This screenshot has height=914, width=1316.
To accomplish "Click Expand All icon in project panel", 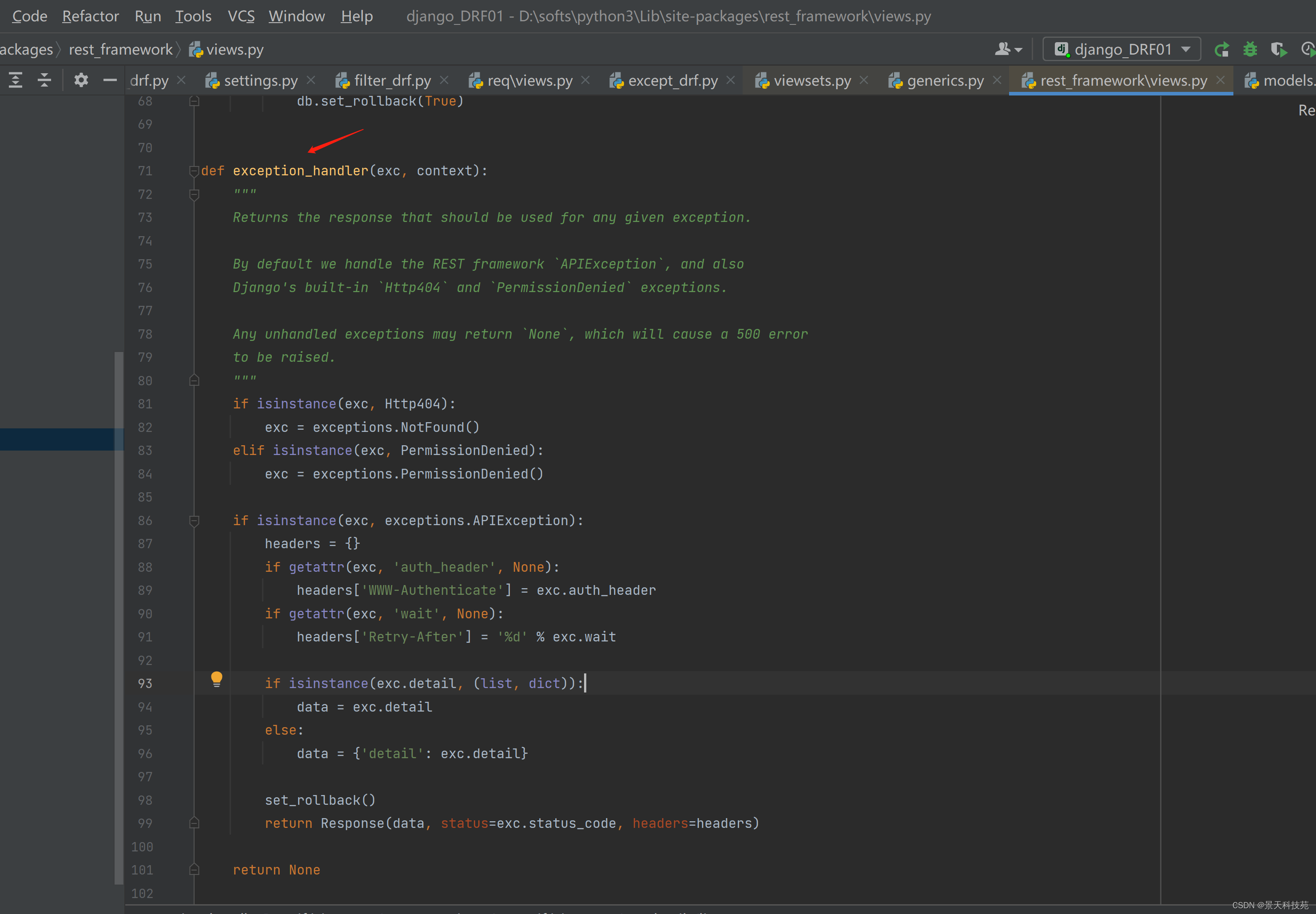I will coord(16,80).
